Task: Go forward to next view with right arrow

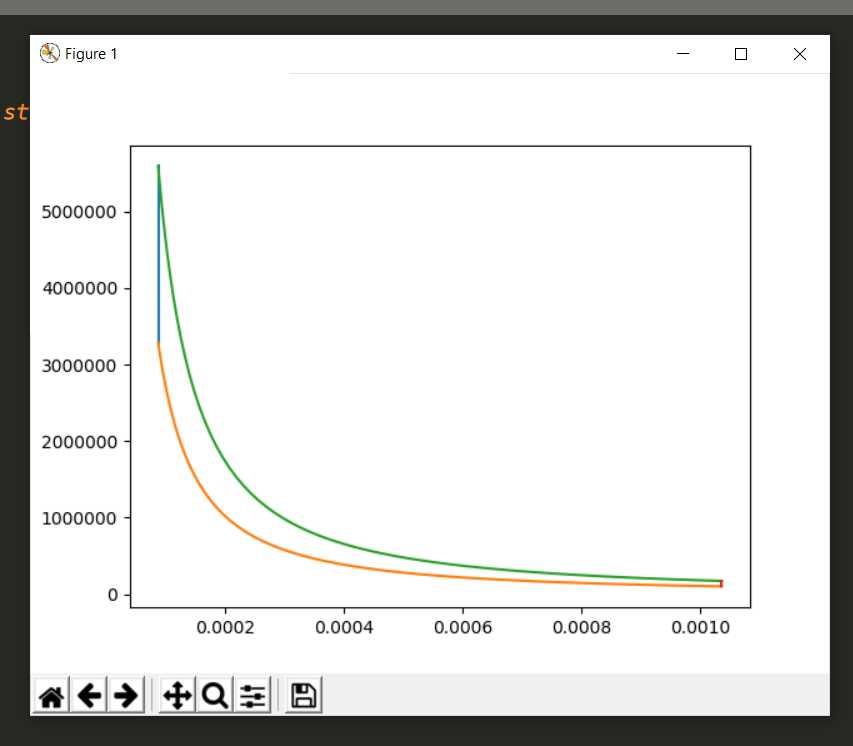Action: [x=126, y=696]
